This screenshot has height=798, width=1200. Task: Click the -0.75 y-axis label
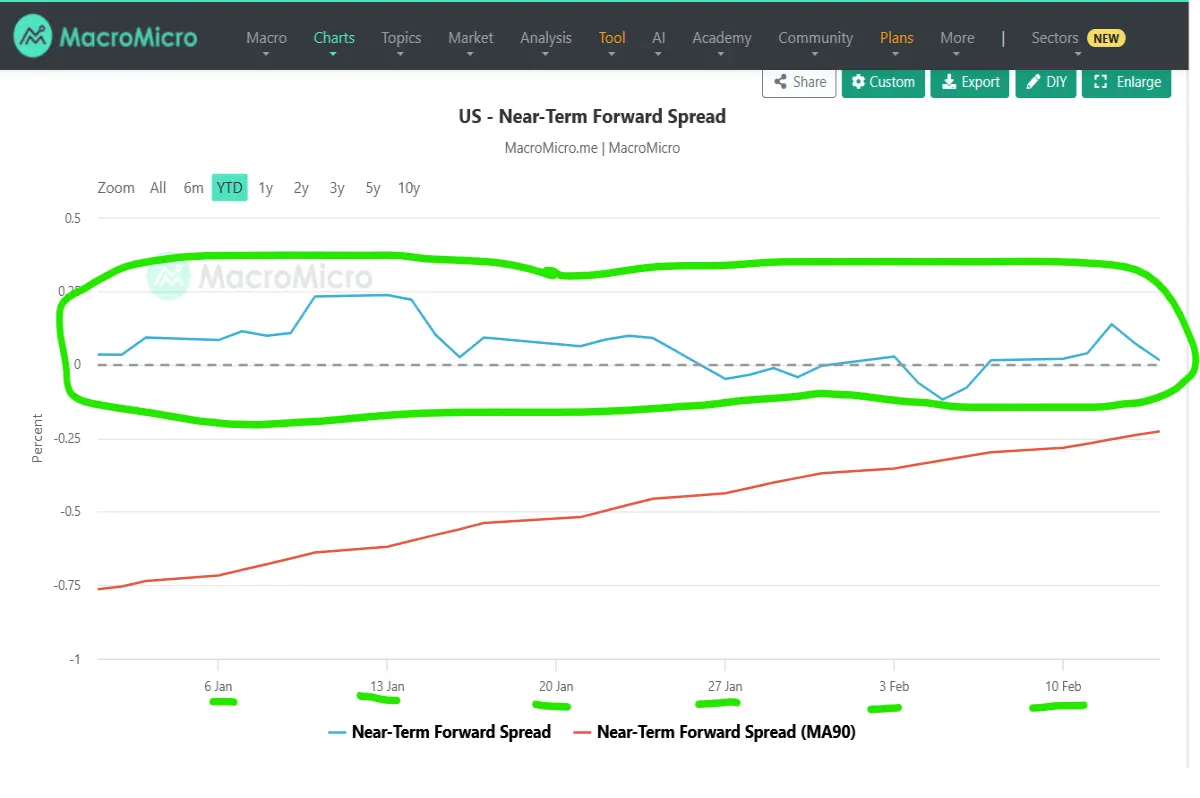pos(65,586)
